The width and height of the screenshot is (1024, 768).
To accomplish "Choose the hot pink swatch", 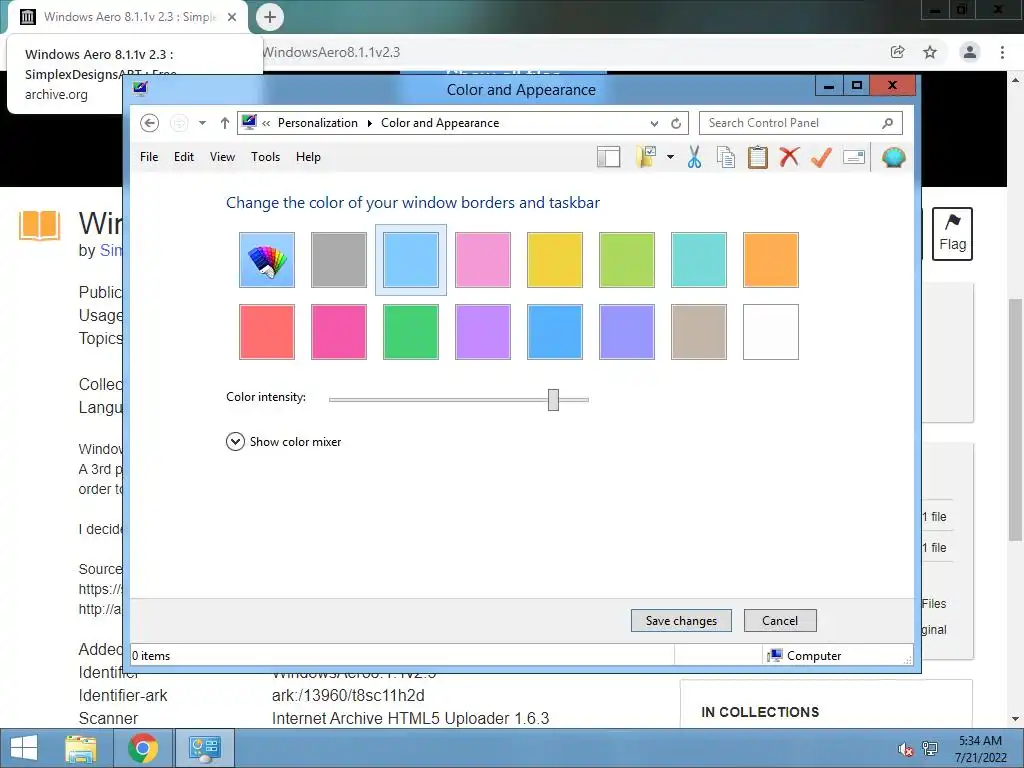I will point(338,332).
